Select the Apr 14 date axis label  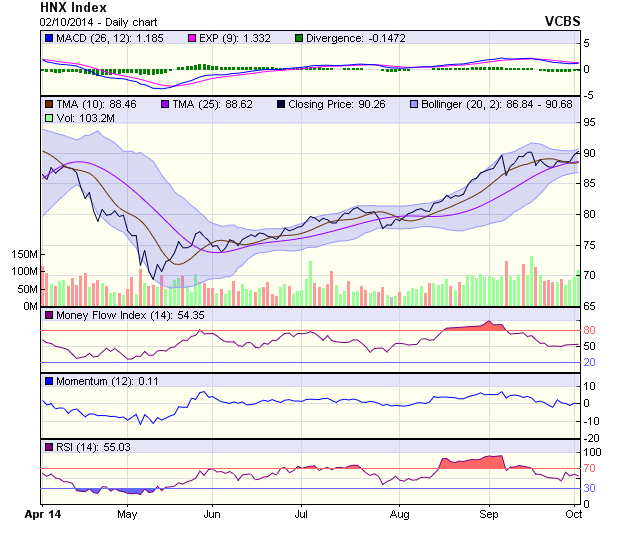point(41,513)
